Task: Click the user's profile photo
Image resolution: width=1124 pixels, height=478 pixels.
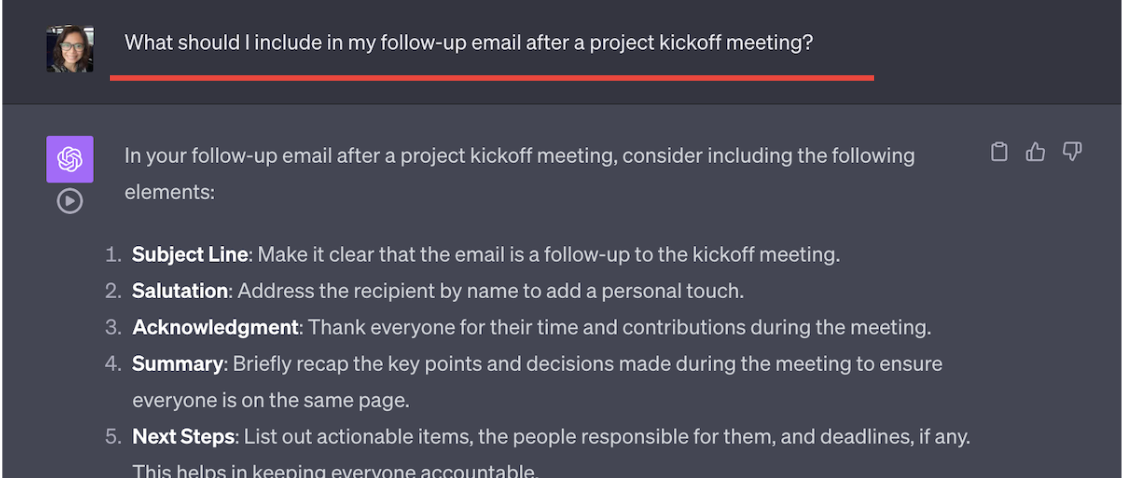Action: pos(69,49)
